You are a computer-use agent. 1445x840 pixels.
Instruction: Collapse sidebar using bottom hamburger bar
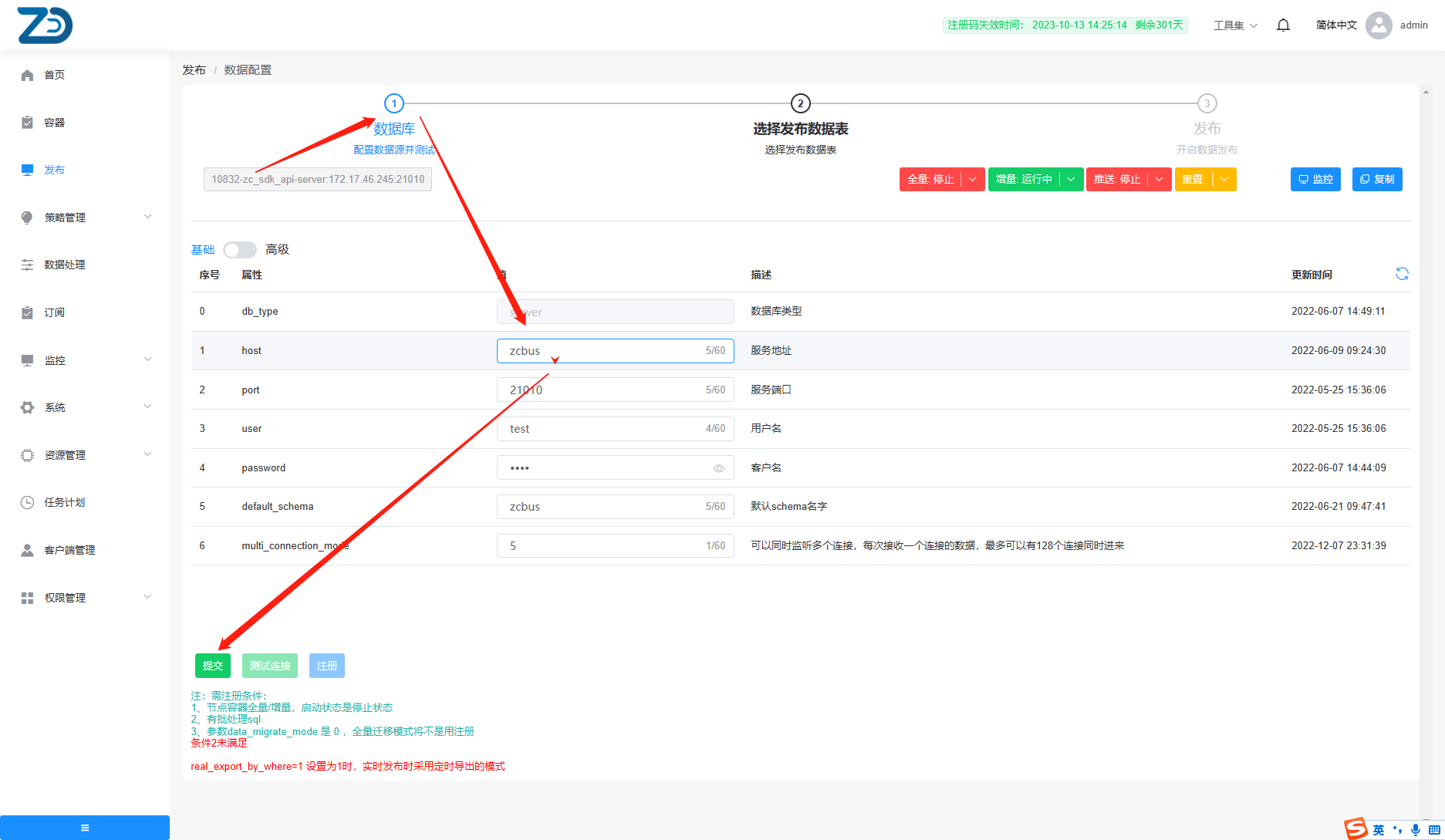[x=85, y=828]
